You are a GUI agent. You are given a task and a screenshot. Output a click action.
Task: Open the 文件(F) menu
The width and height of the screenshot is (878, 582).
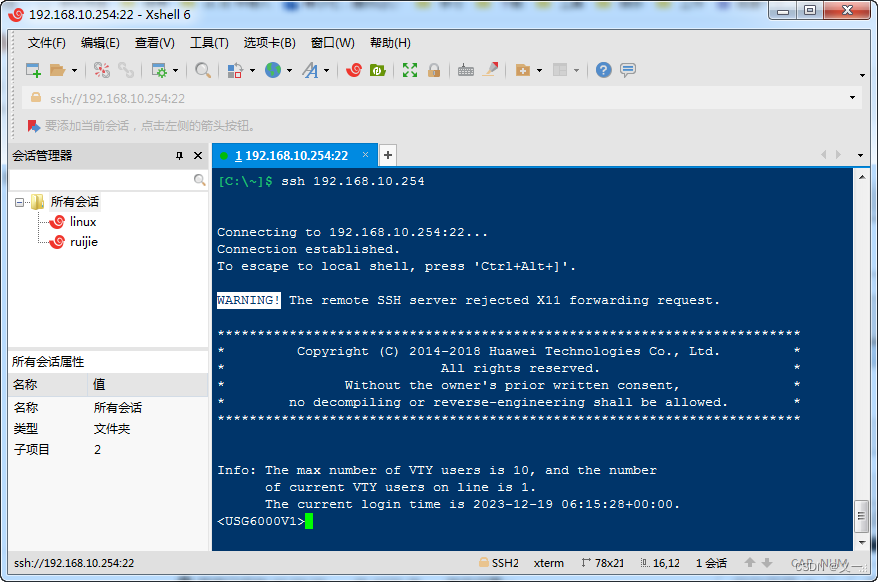tap(46, 43)
